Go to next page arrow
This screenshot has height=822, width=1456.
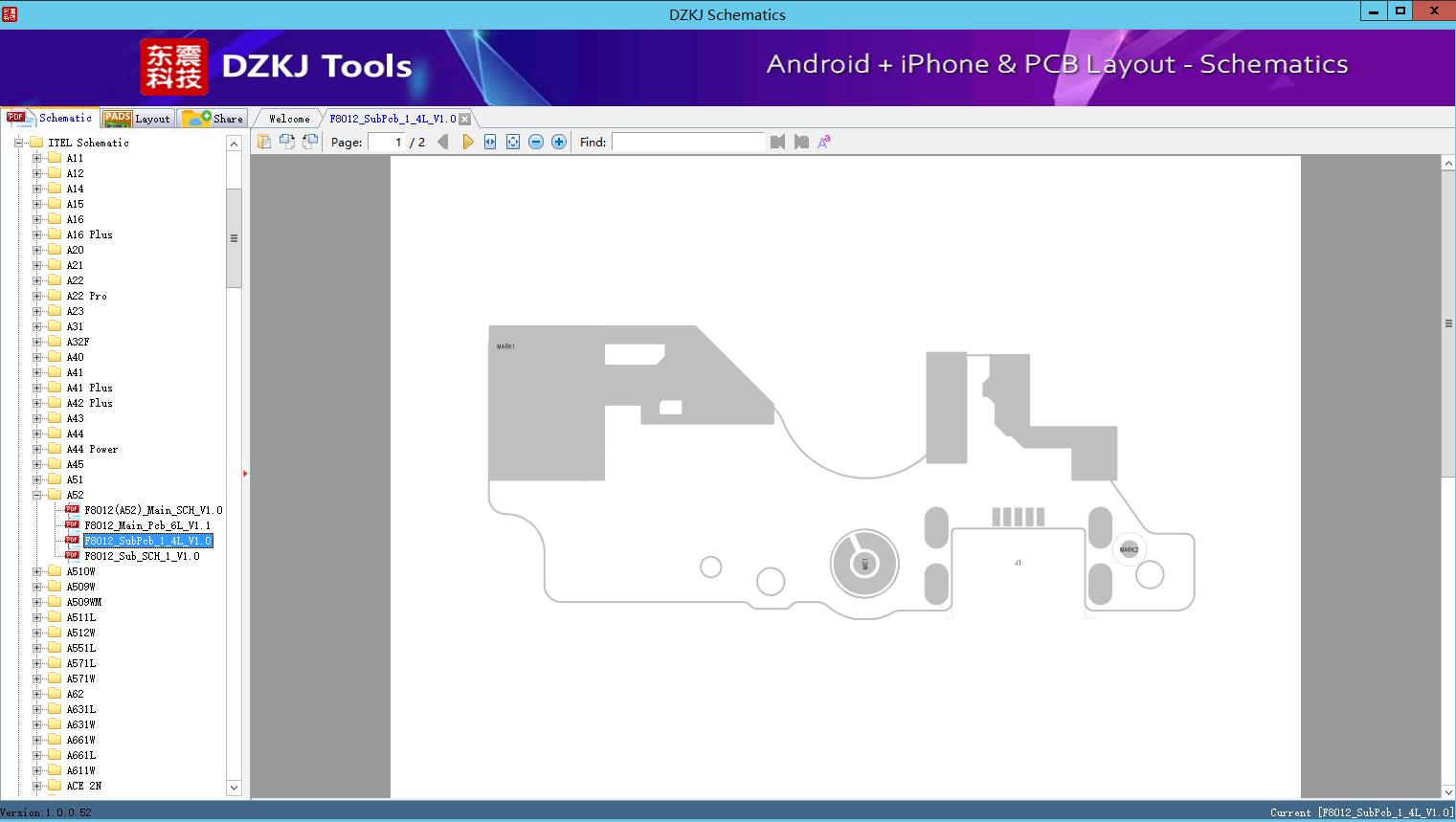tap(467, 142)
